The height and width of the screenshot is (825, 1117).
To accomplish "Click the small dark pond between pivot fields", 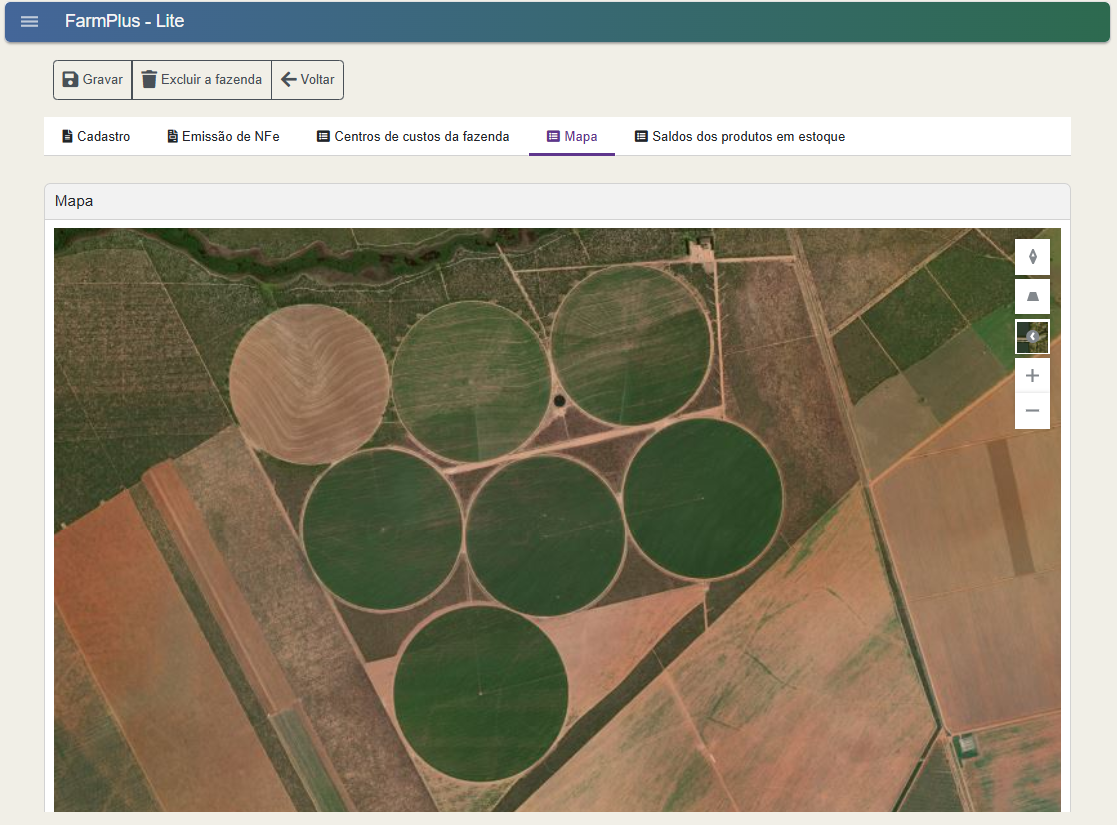I will (558, 401).
